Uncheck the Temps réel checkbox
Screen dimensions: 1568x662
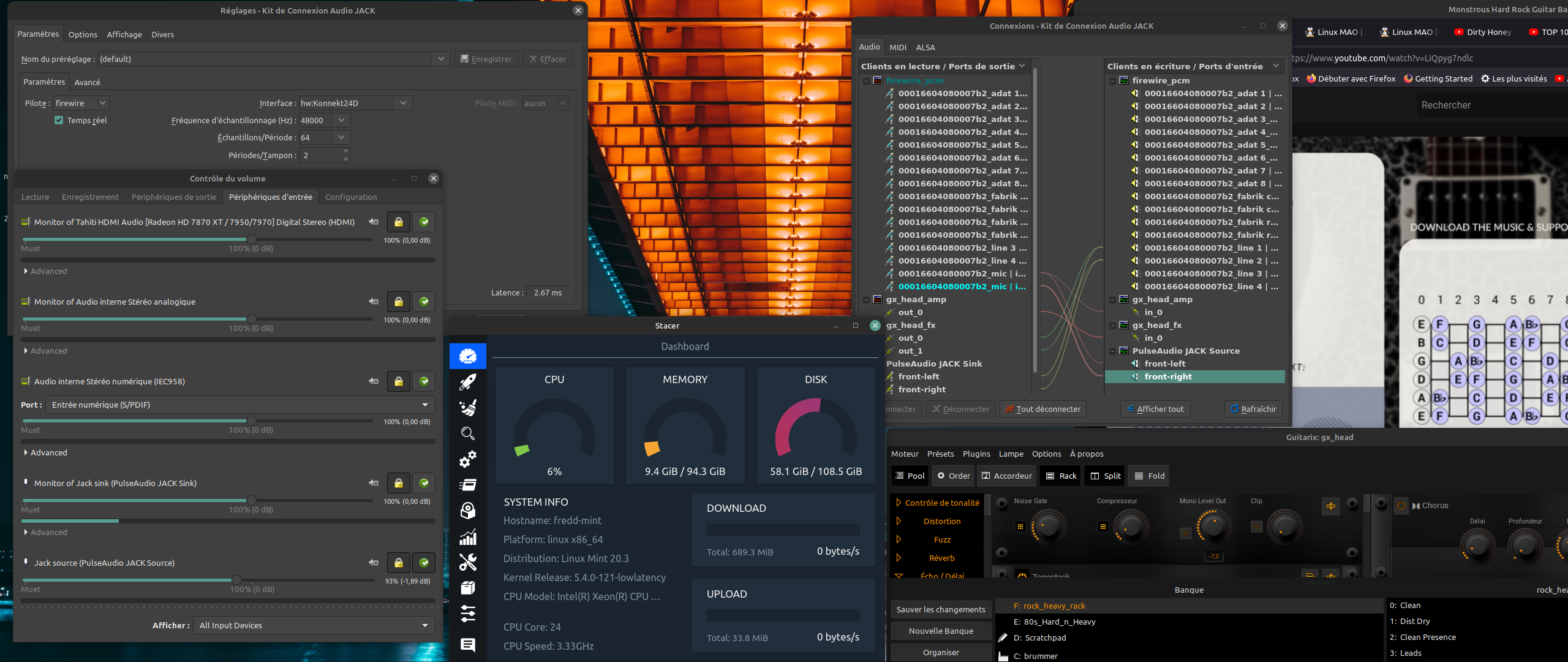pyautogui.click(x=59, y=120)
